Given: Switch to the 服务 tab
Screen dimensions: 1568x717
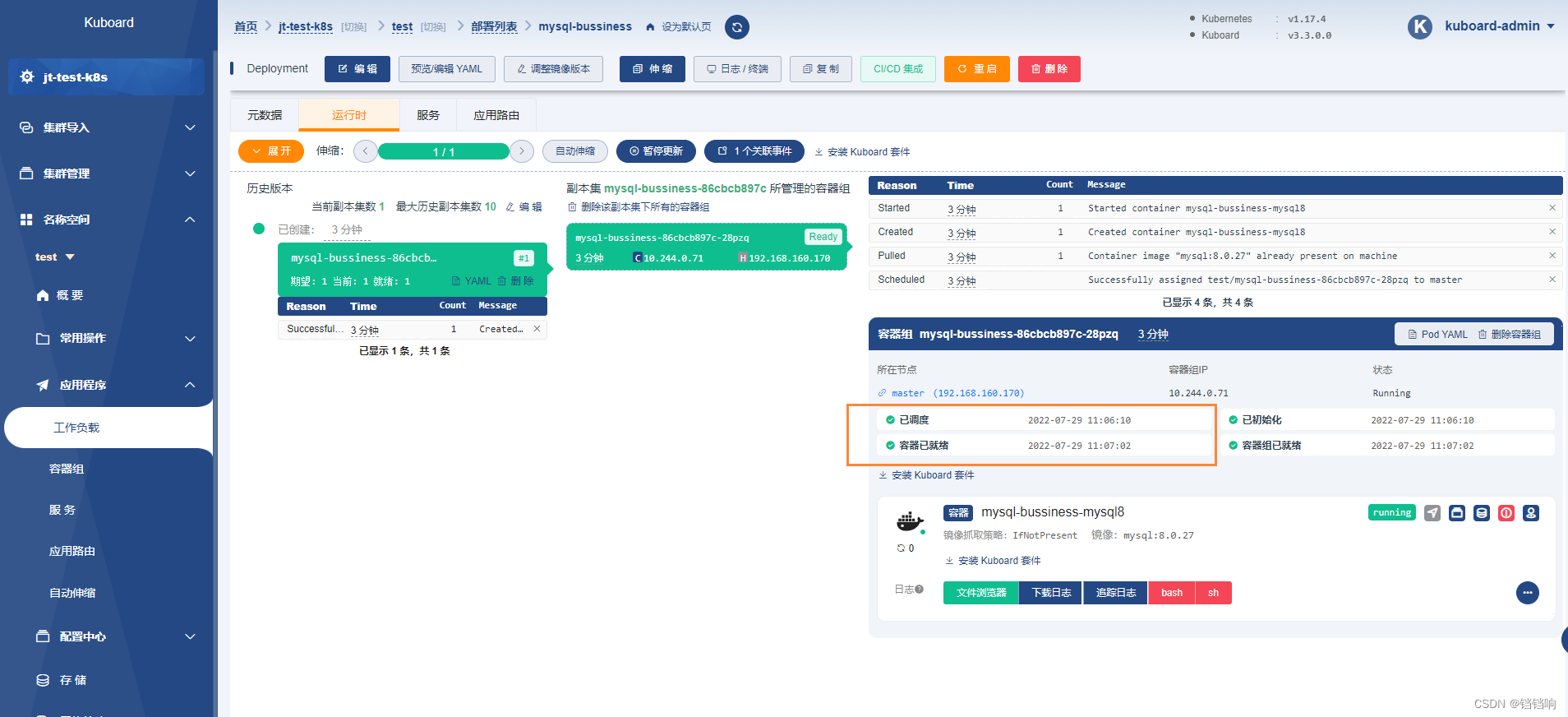Looking at the screenshot, I should click(428, 115).
